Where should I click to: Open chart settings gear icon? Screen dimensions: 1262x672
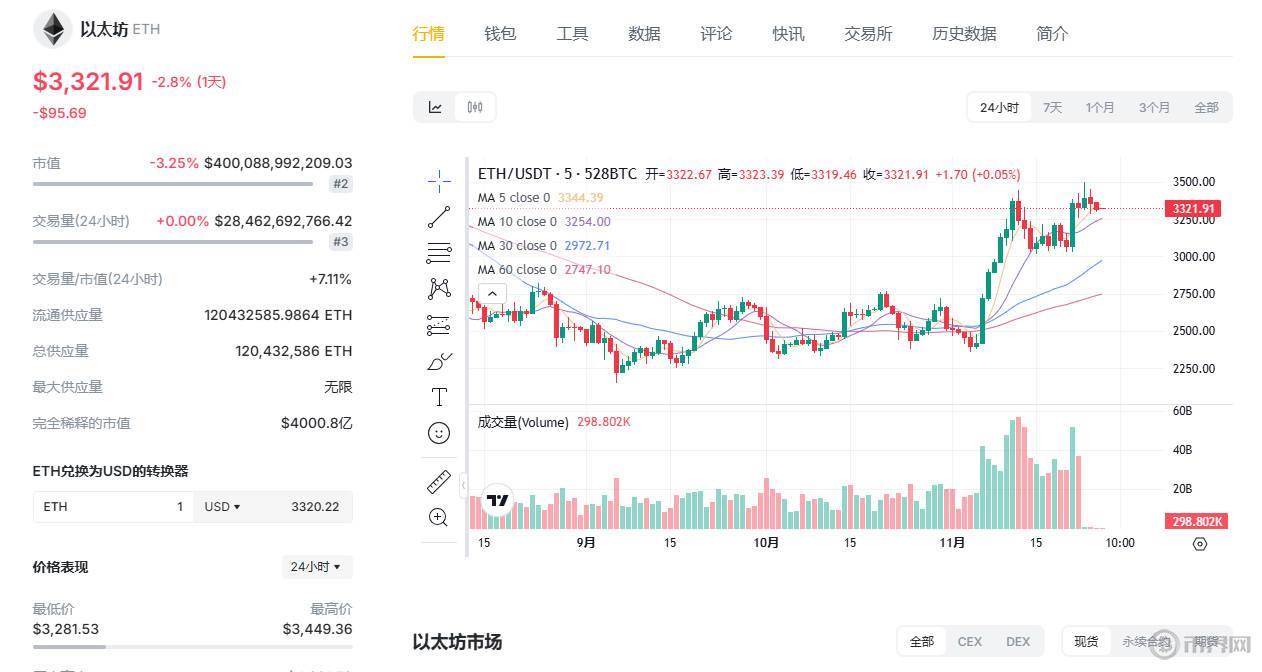[x=1200, y=544]
